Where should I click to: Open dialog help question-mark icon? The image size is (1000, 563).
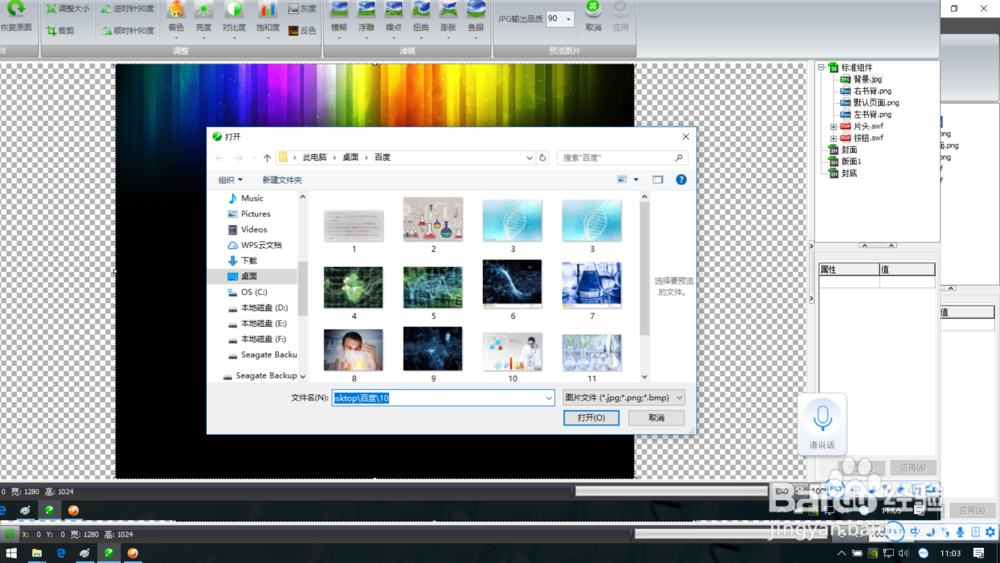tap(681, 180)
